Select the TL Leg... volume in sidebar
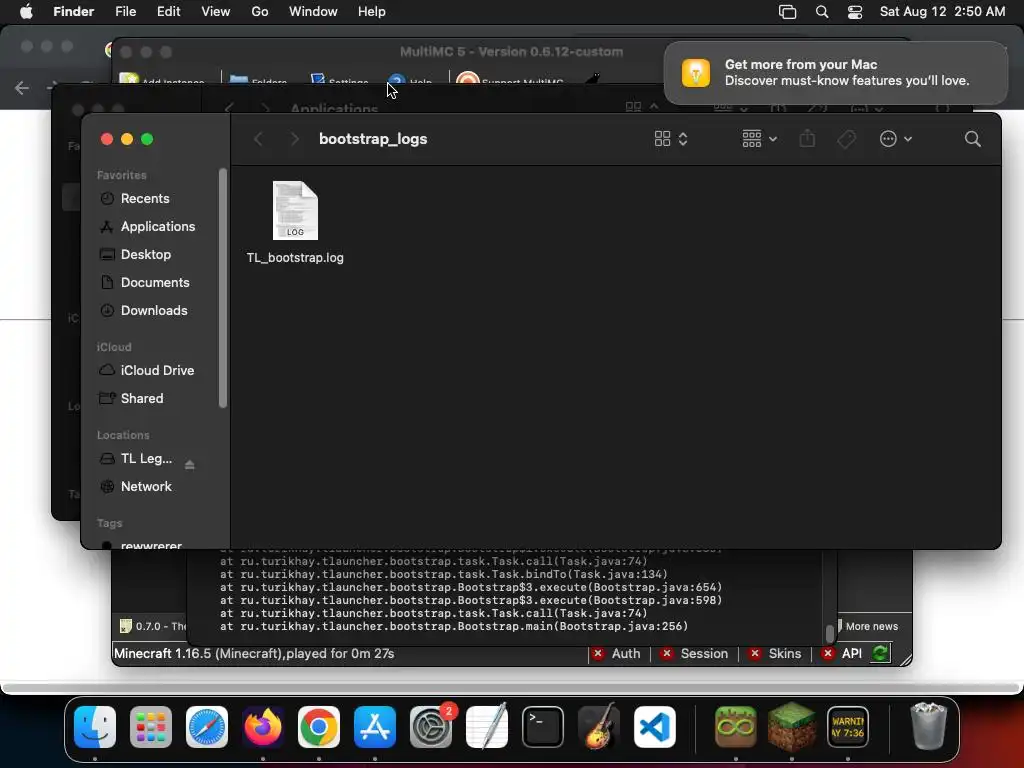This screenshot has height=768, width=1024. (146, 458)
